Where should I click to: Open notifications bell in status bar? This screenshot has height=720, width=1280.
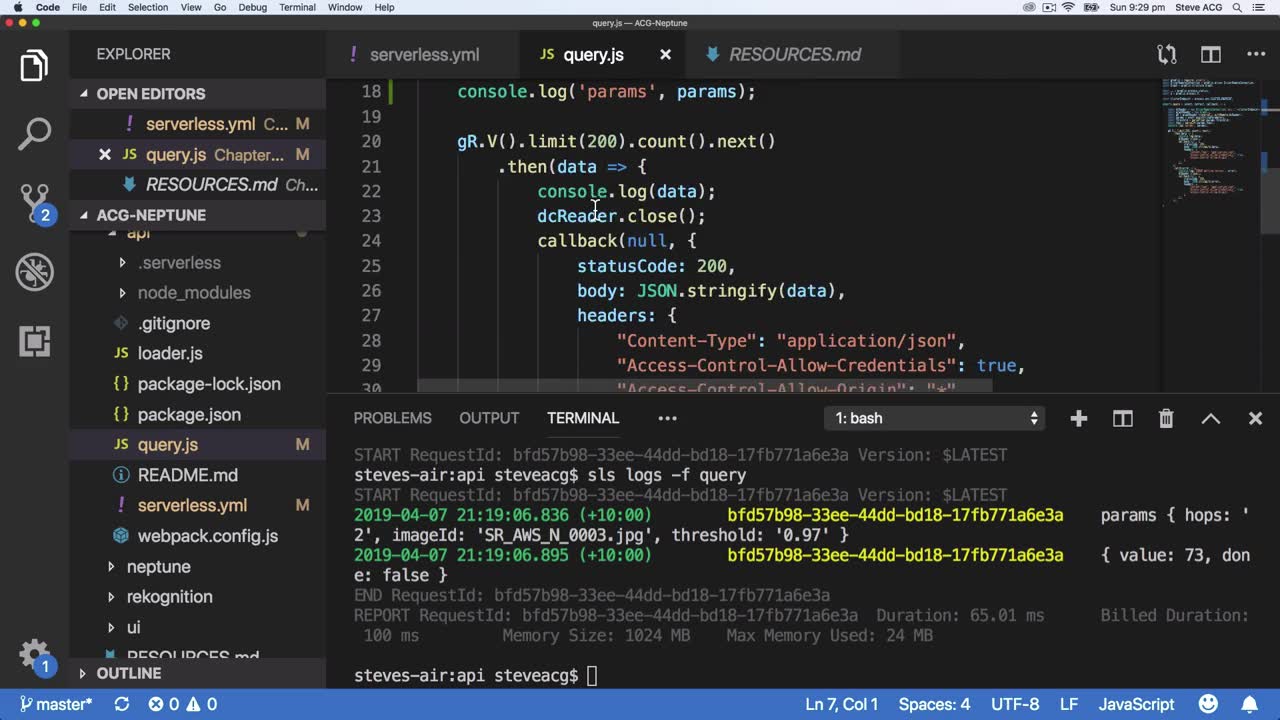1250,704
